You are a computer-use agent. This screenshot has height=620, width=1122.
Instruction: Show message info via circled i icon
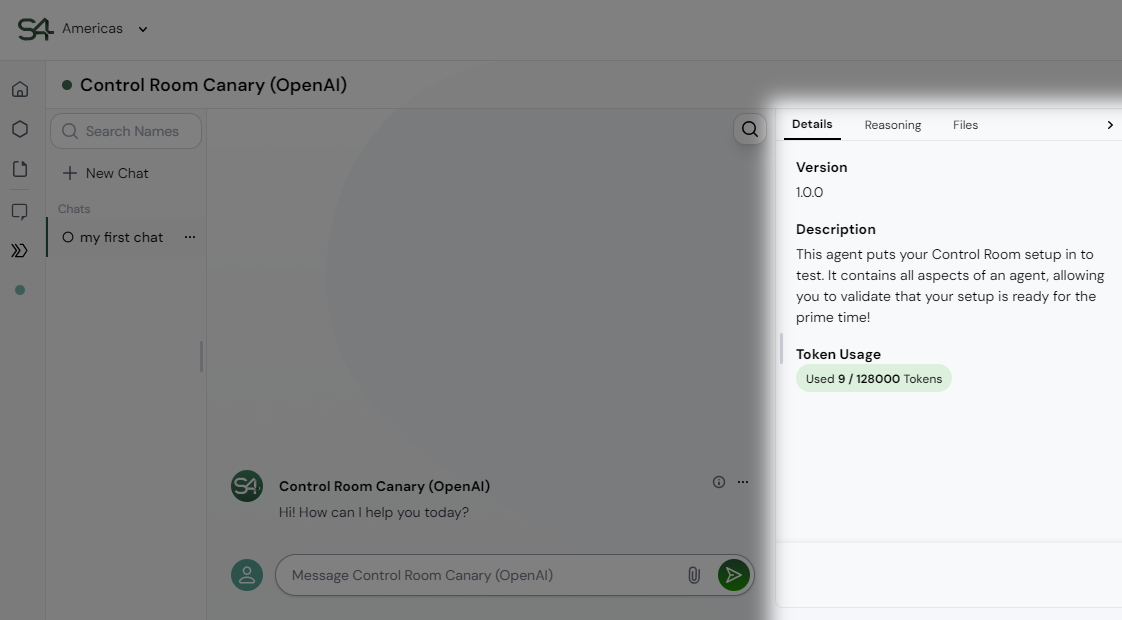(x=719, y=482)
